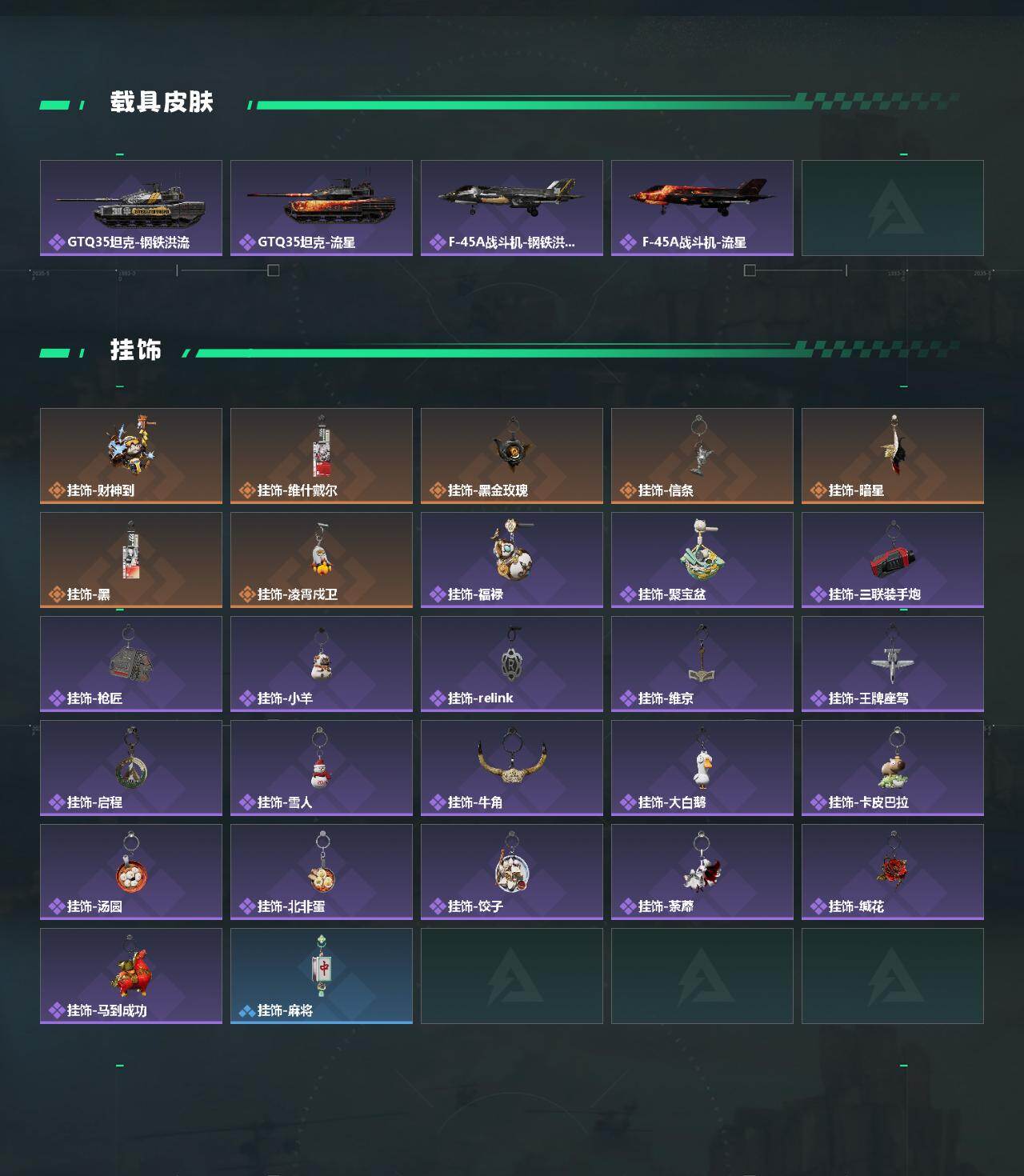Image resolution: width=1024 pixels, height=1176 pixels.
Task: Select the 挂饰-relink charm
Action: (x=512, y=664)
